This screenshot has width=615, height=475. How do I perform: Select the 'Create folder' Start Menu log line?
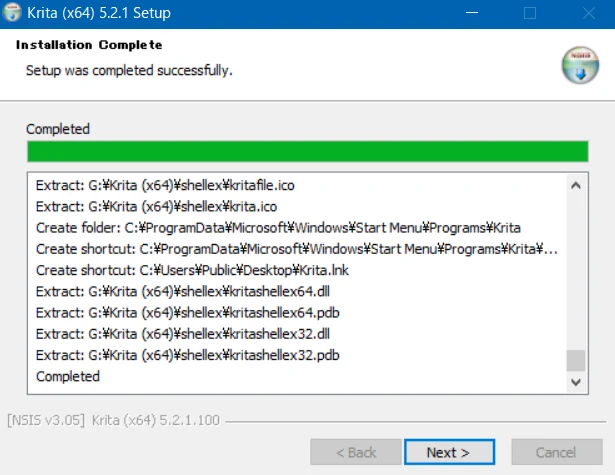coord(278,228)
